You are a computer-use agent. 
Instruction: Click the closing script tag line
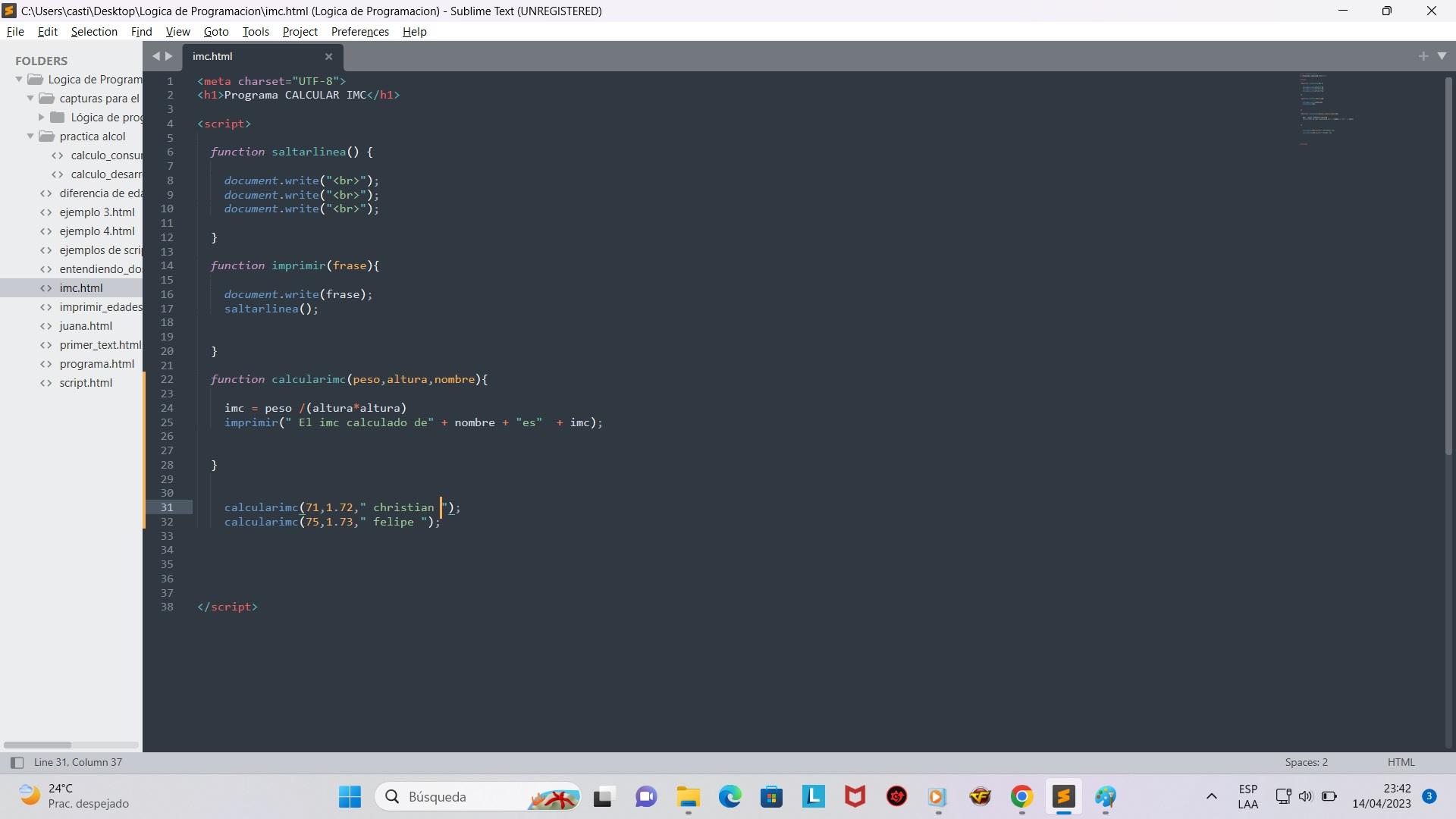point(227,607)
